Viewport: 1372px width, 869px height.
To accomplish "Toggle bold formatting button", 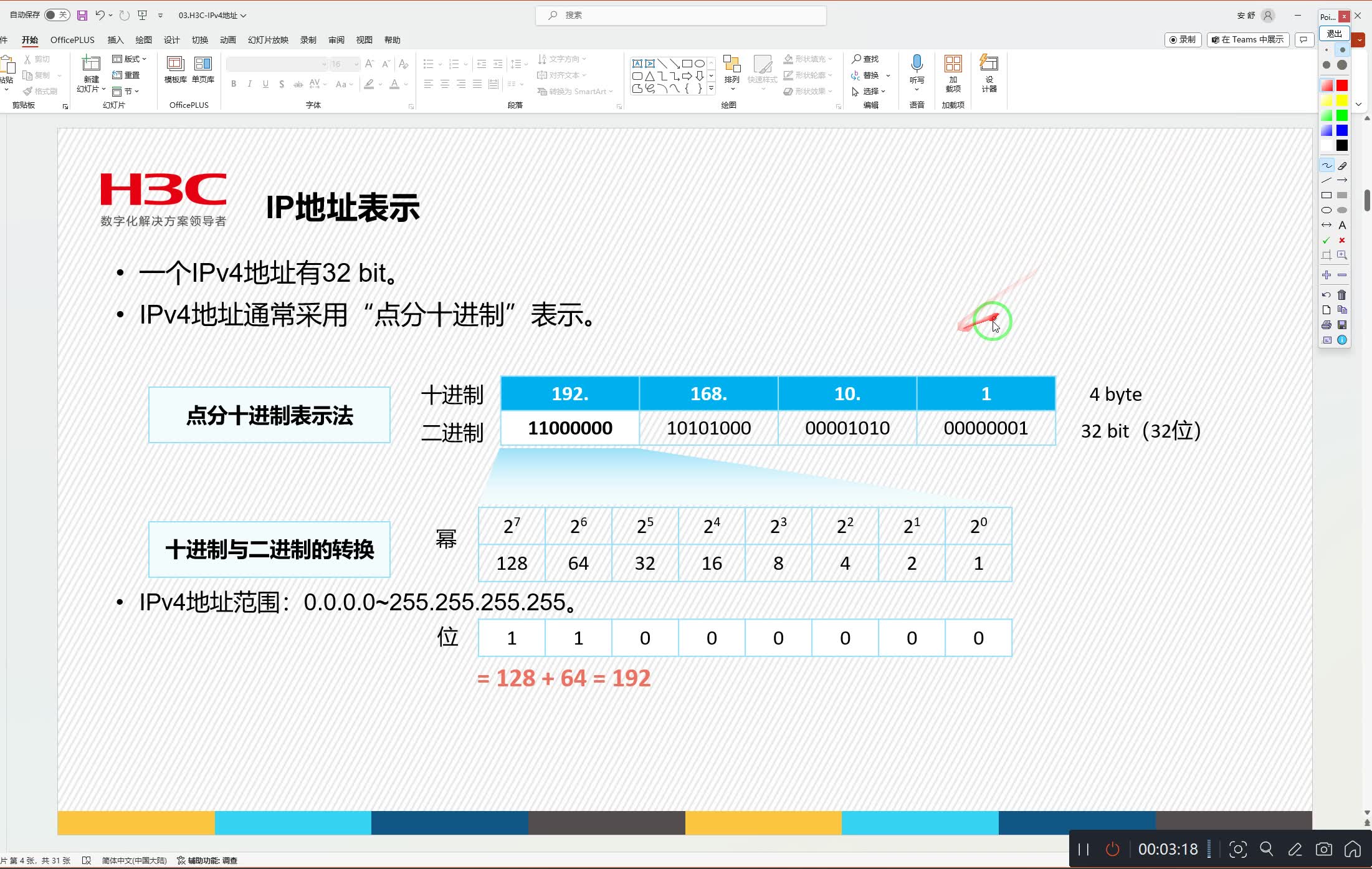I will (x=235, y=84).
